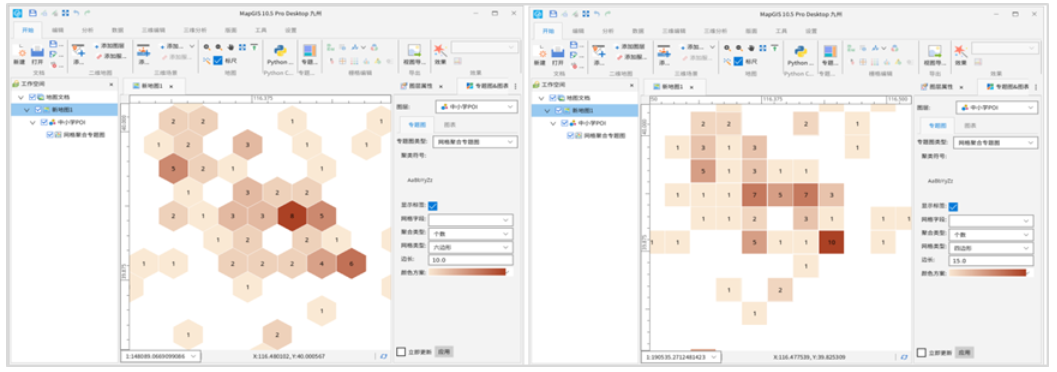Image resolution: width=1057 pixels, height=372 pixels.
Task: Click the thematic map 专题 icon in left window
Action: click(309, 54)
